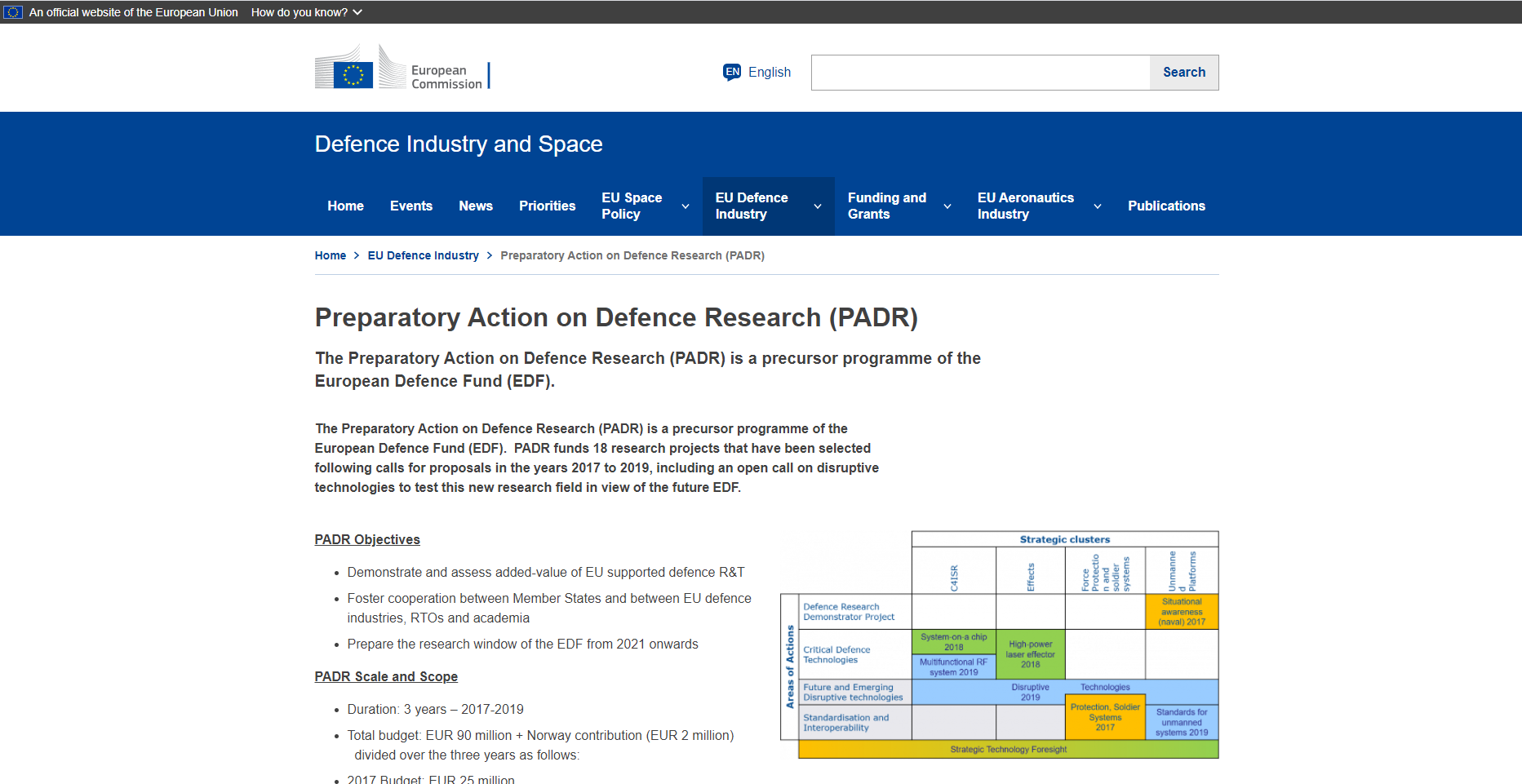
Task: Click the EU Defence Industry breadcrumb link
Action: click(423, 255)
